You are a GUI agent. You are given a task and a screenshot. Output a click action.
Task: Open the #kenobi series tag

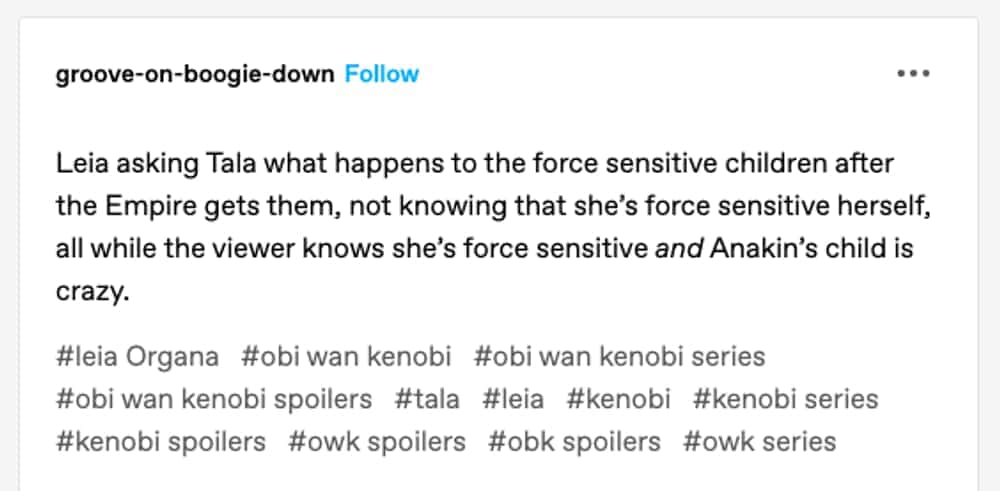click(x=785, y=399)
